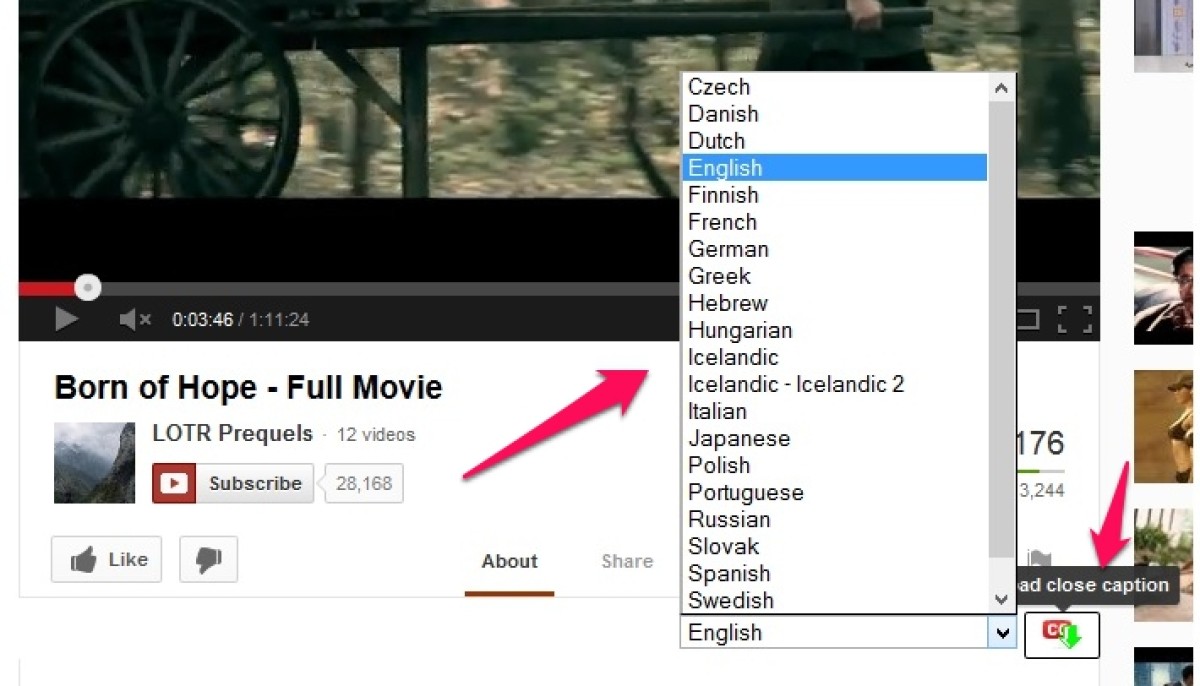
Task: Pick Icelandic - Icelandic 2 option
Action: (834, 384)
